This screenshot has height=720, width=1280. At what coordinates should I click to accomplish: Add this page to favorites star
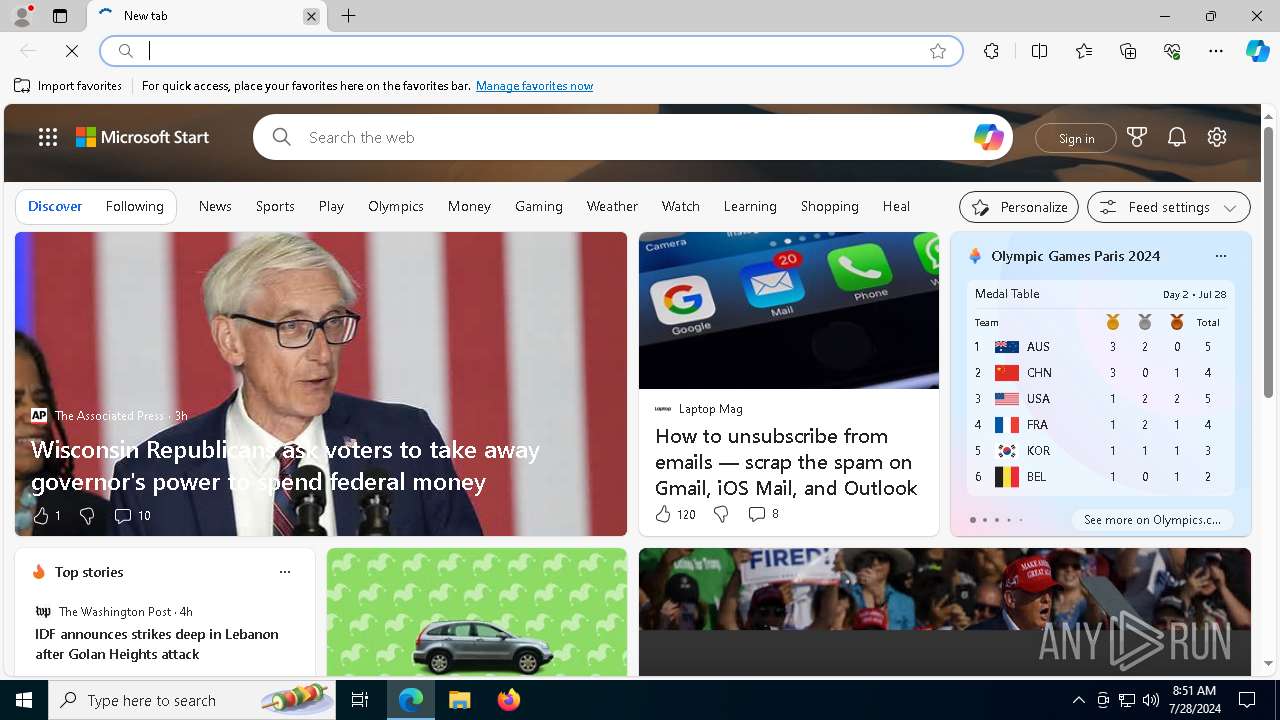(938, 51)
